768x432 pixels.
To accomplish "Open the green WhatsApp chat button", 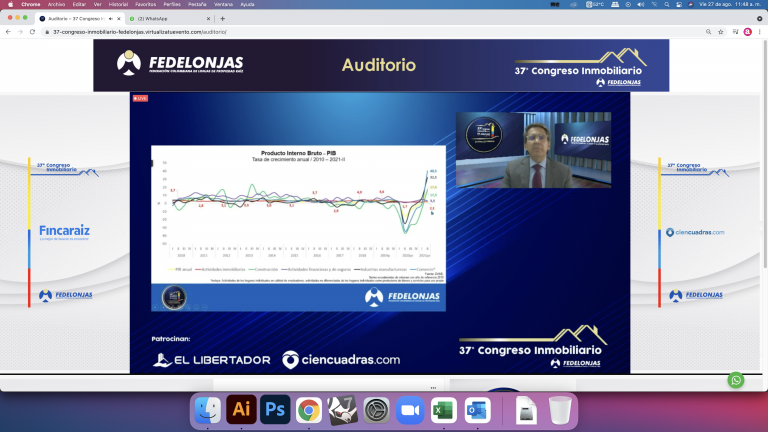I will [x=736, y=380].
